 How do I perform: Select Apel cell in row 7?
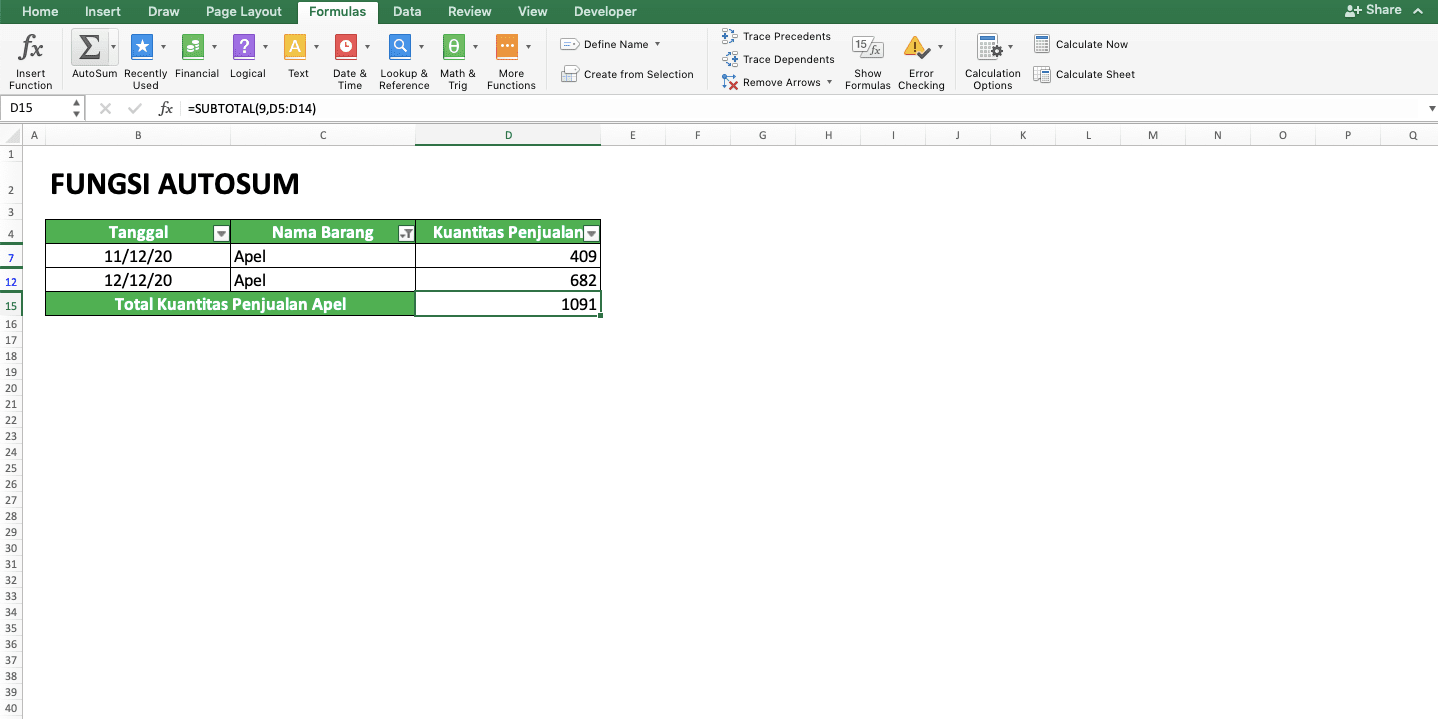coord(323,256)
